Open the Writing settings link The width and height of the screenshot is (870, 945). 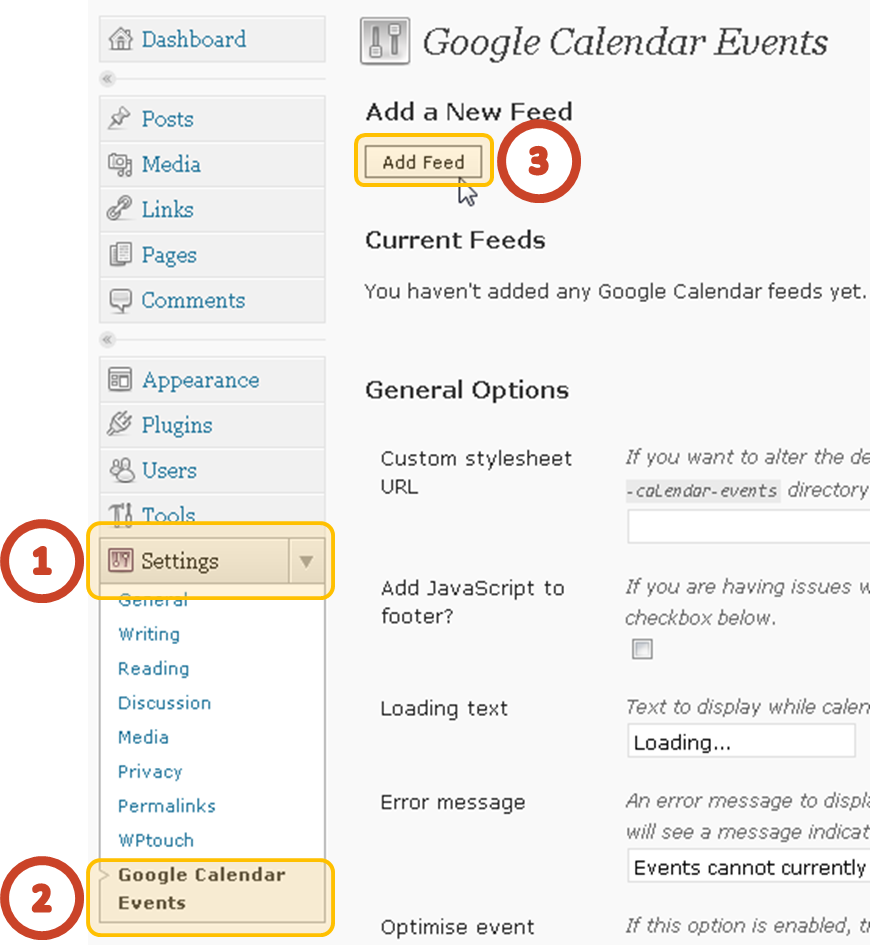tap(149, 634)
